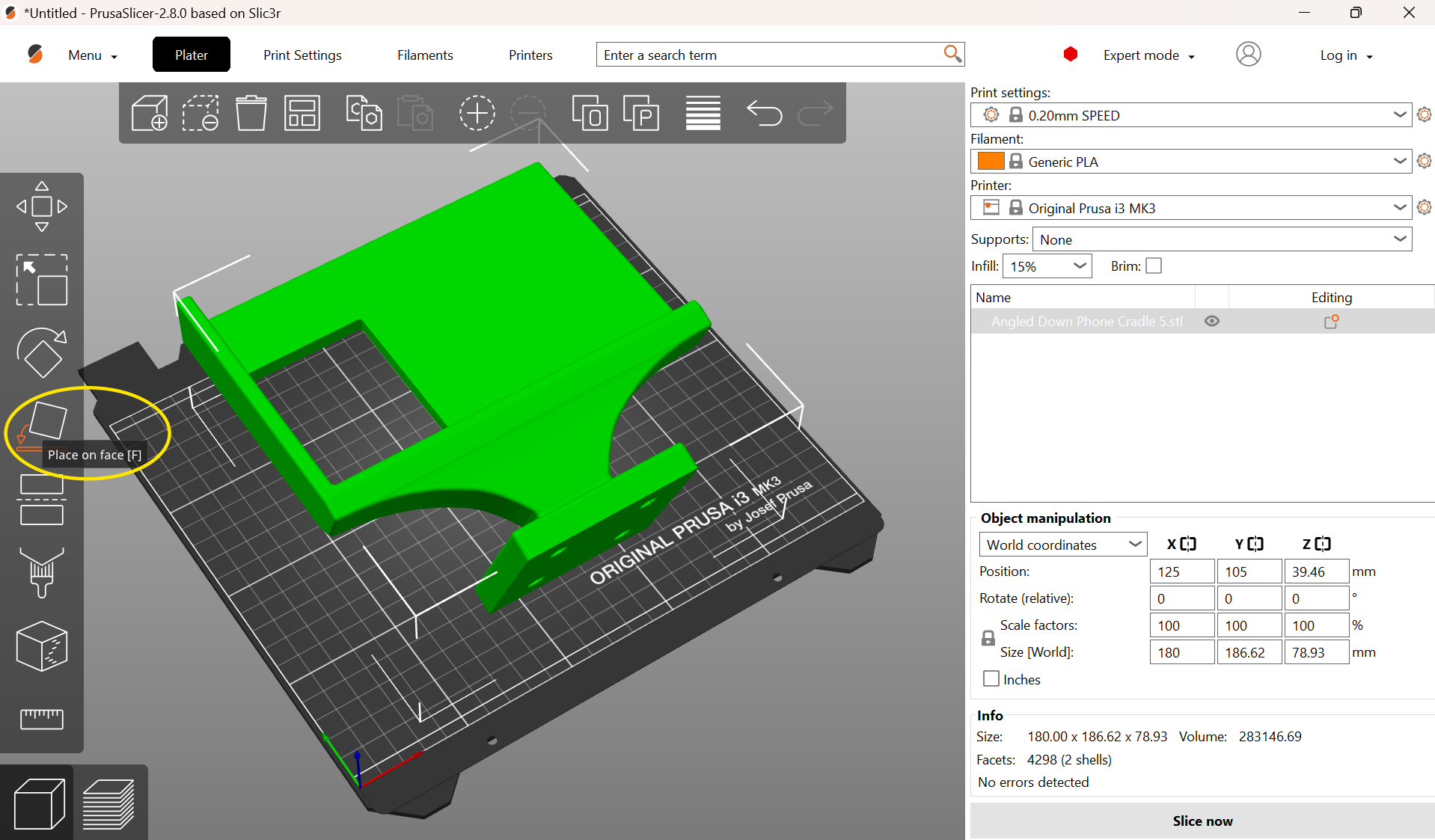Open the Infill 15% dropdown

coord(1047,266)
